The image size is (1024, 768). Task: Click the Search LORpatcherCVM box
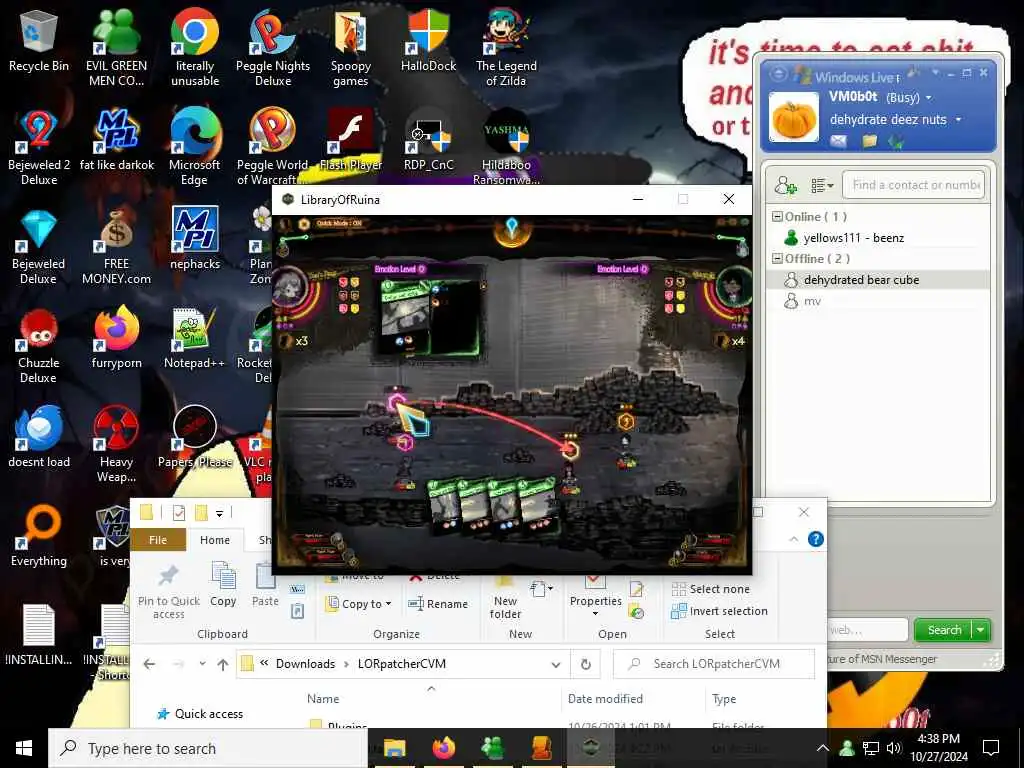(x=714, y=664)
